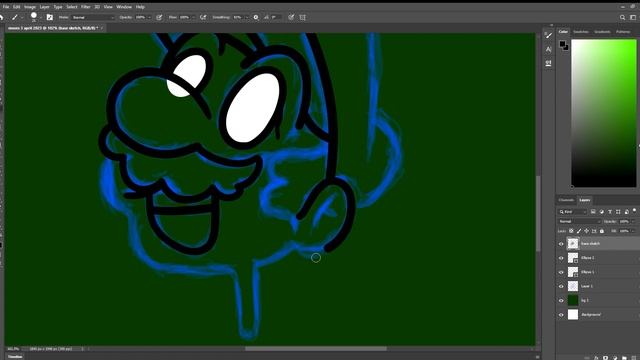Open the Paragraph collapsed panel icon

click(x=549, y=63)
